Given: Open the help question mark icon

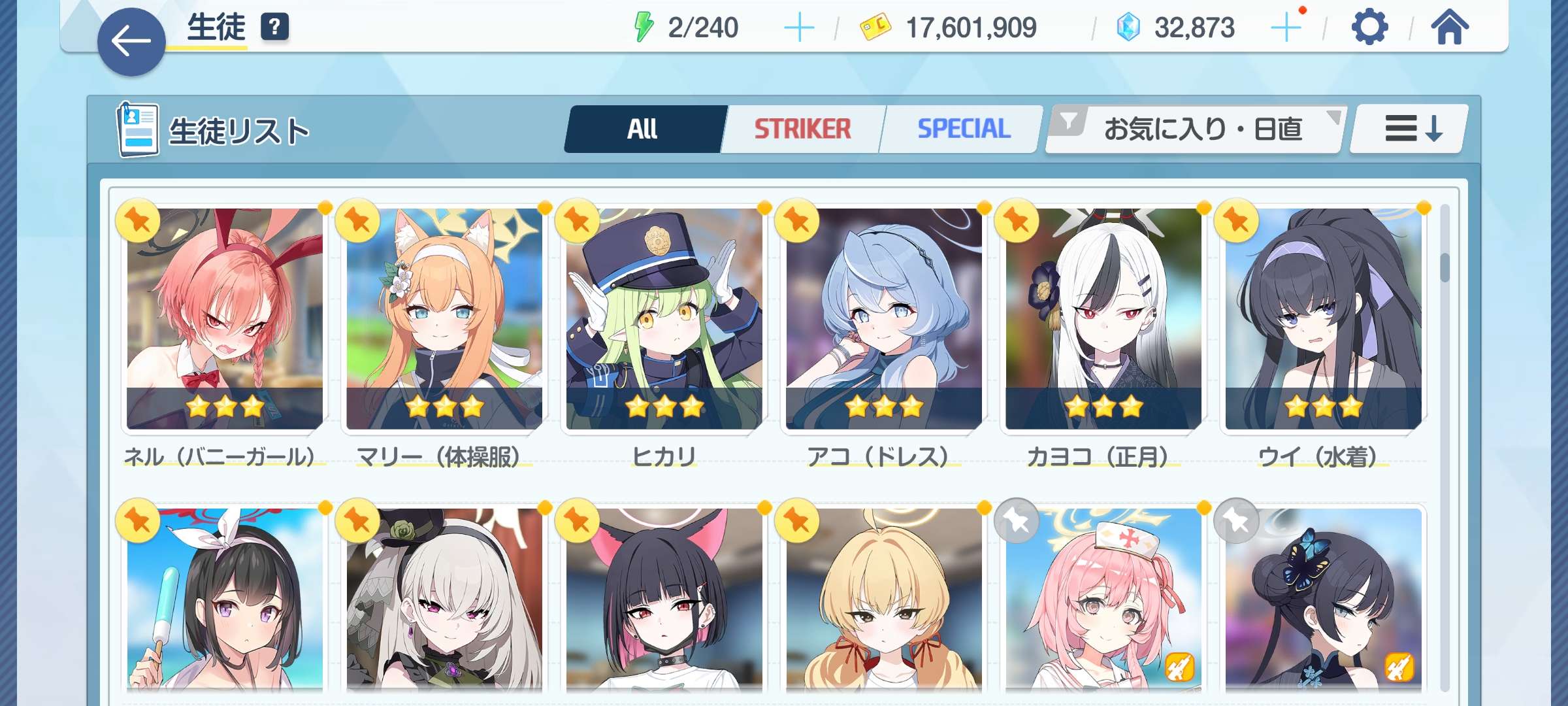Looking at the screenshot, I should pyautogui.click(x=274, y=27).
